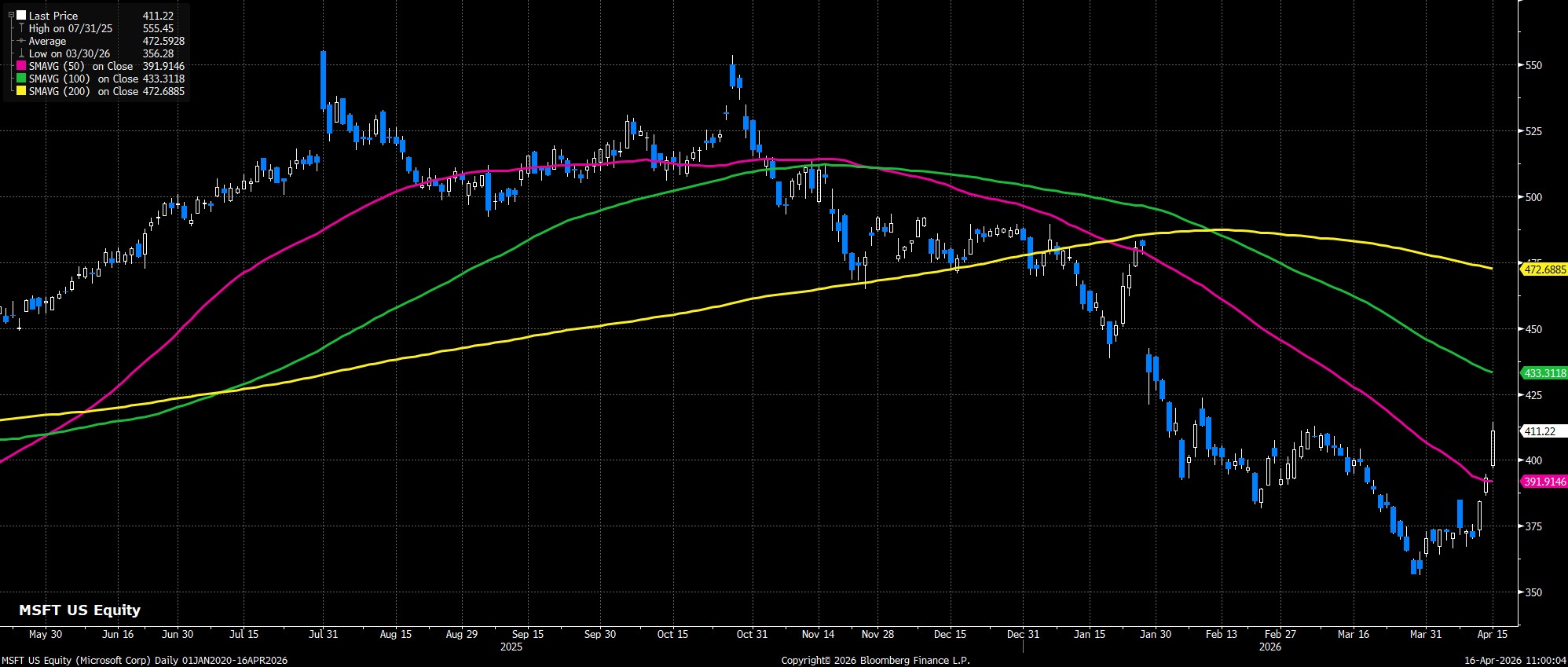
Task: Click the MSFT US Equity ticker label
Action: pyautogui.click(x=79, y=610)
